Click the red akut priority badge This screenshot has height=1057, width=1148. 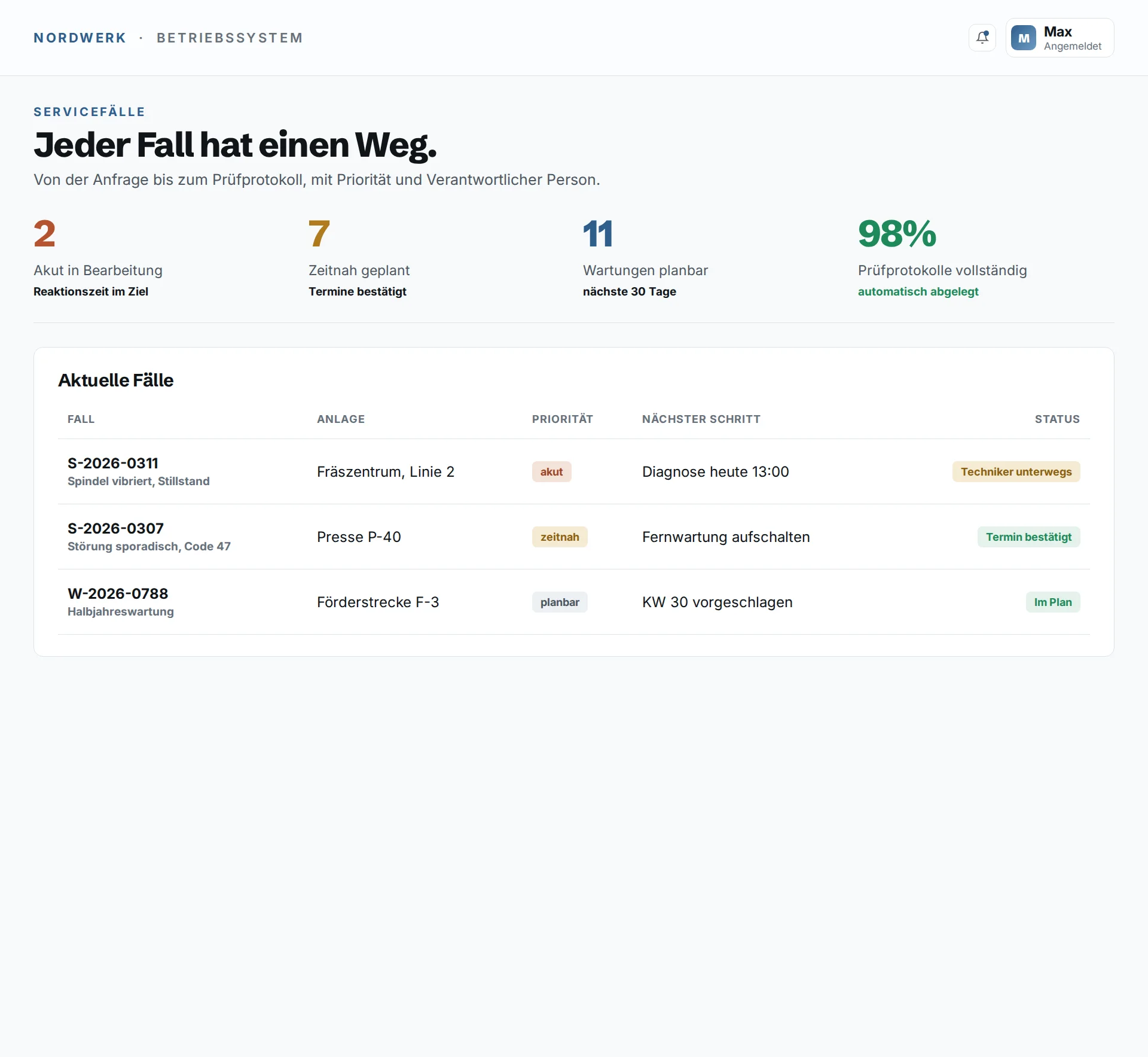(551, 471)
